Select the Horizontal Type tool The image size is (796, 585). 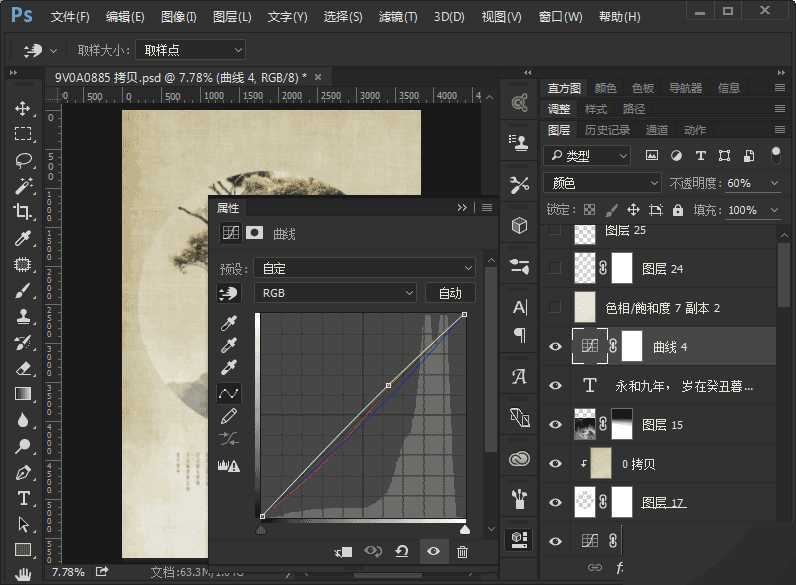[23, 498]
